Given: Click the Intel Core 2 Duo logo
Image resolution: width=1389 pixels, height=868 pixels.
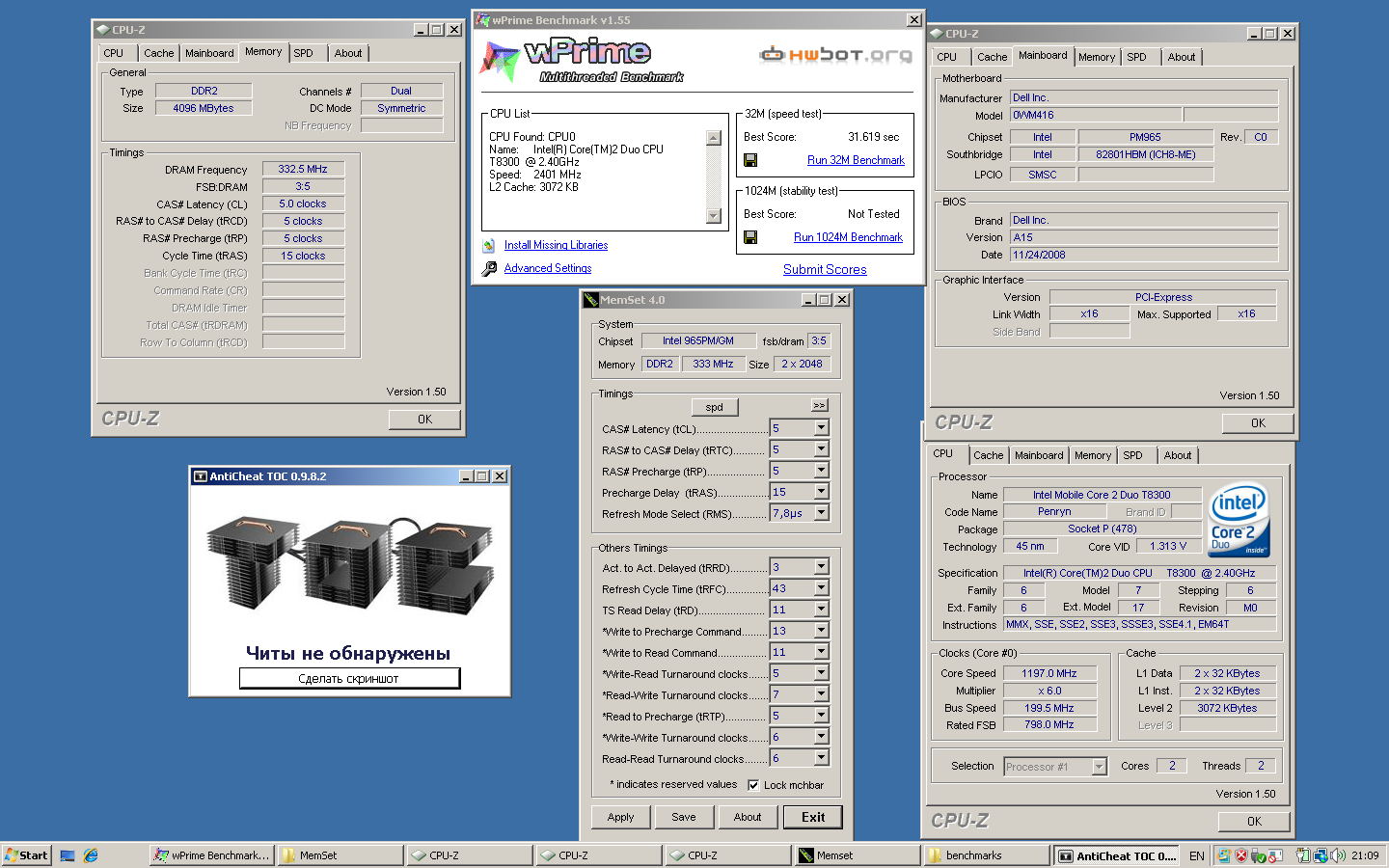Looking at the screenshot, I should (1239, 520).
